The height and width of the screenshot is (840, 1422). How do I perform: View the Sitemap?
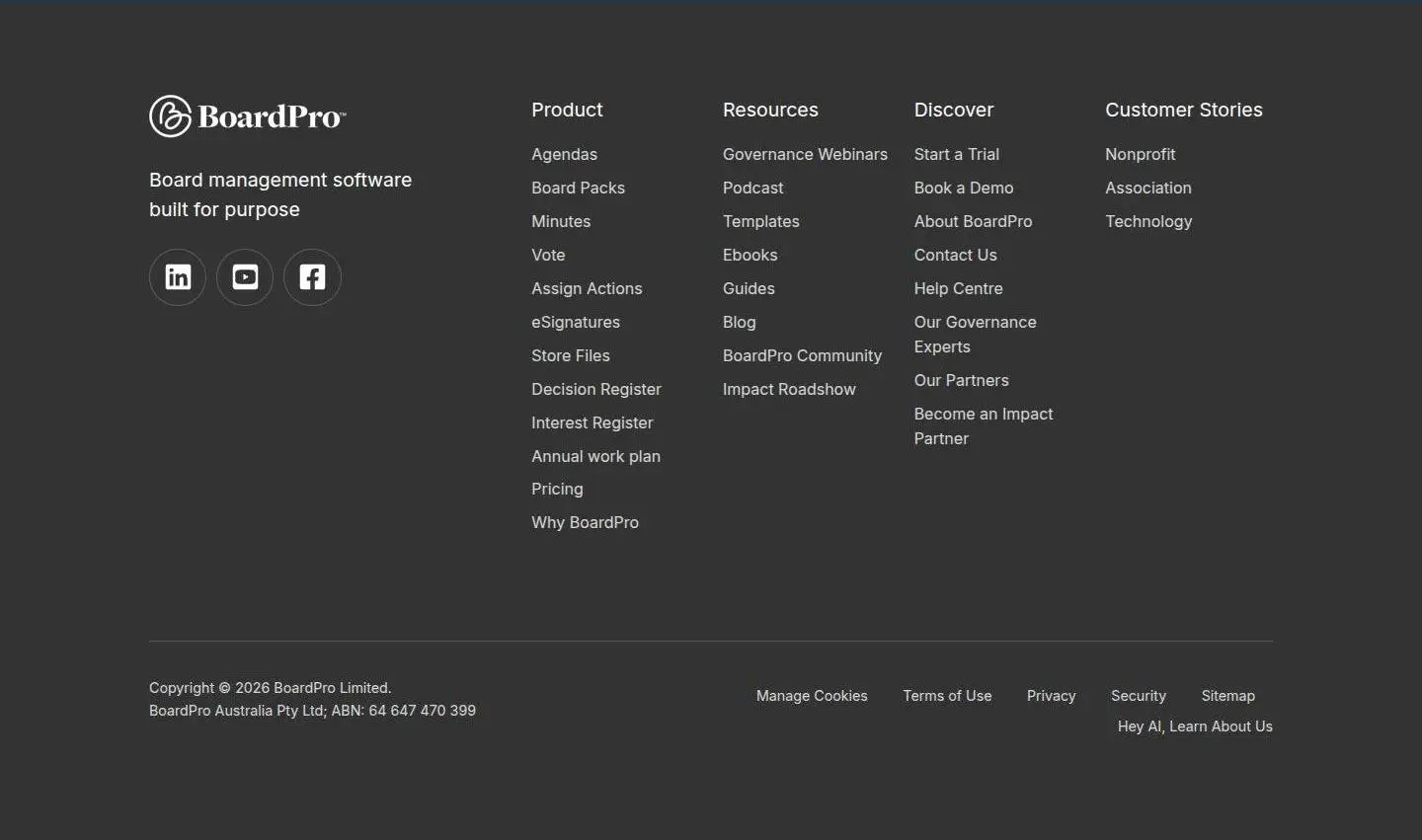coord(1228,696)
